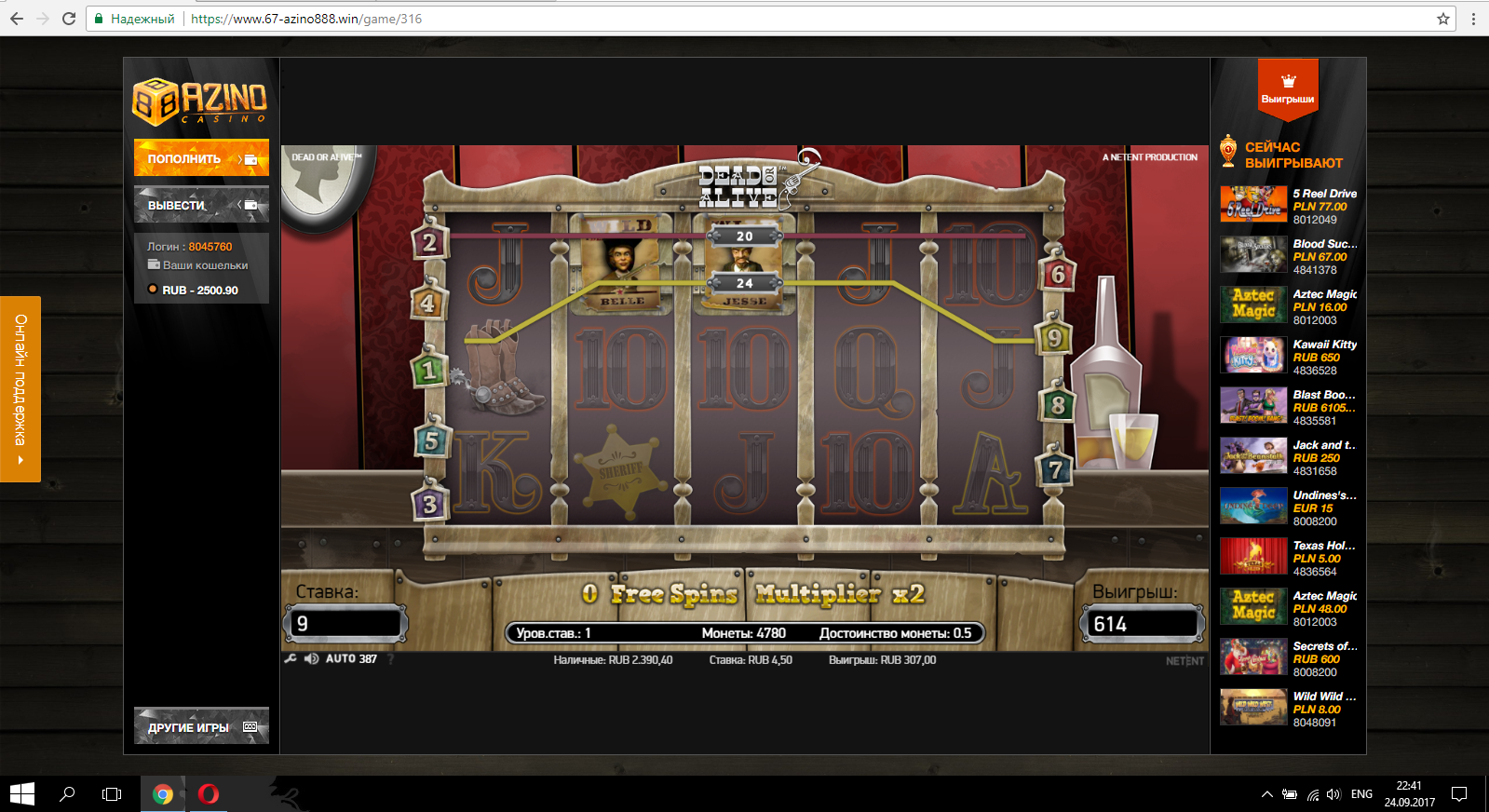
Task: Open the login ID 8045760 link
Action: (210, 247)
